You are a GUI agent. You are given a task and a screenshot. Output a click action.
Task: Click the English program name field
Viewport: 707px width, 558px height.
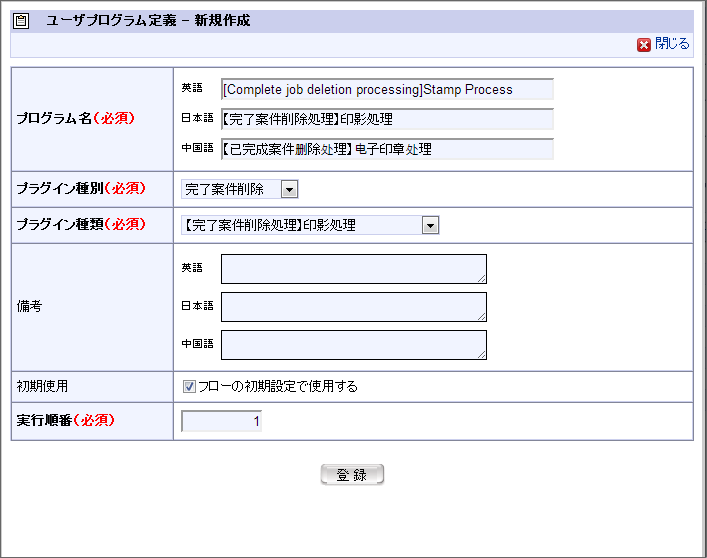(x=387, y=90)
